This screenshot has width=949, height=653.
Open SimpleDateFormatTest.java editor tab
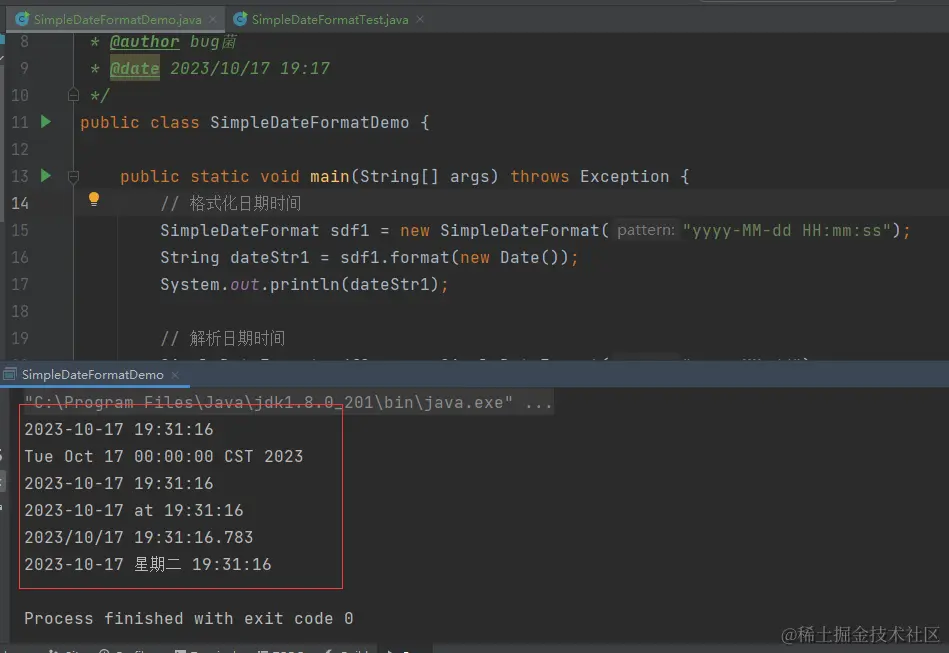[x=330, y=19]
